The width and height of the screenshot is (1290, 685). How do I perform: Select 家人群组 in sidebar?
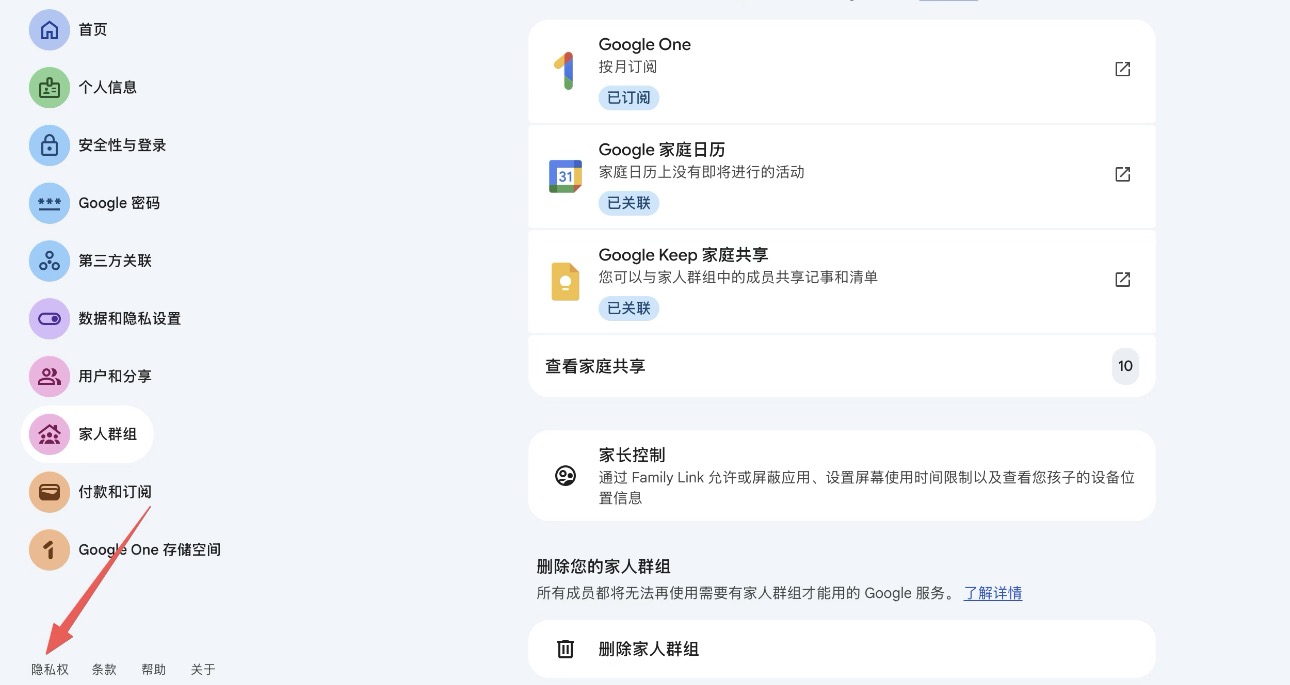[x=87, y=435]
